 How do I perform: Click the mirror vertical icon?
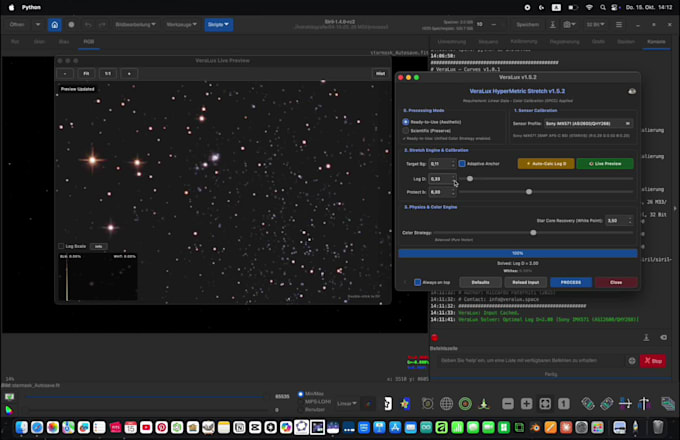point(644,404)
